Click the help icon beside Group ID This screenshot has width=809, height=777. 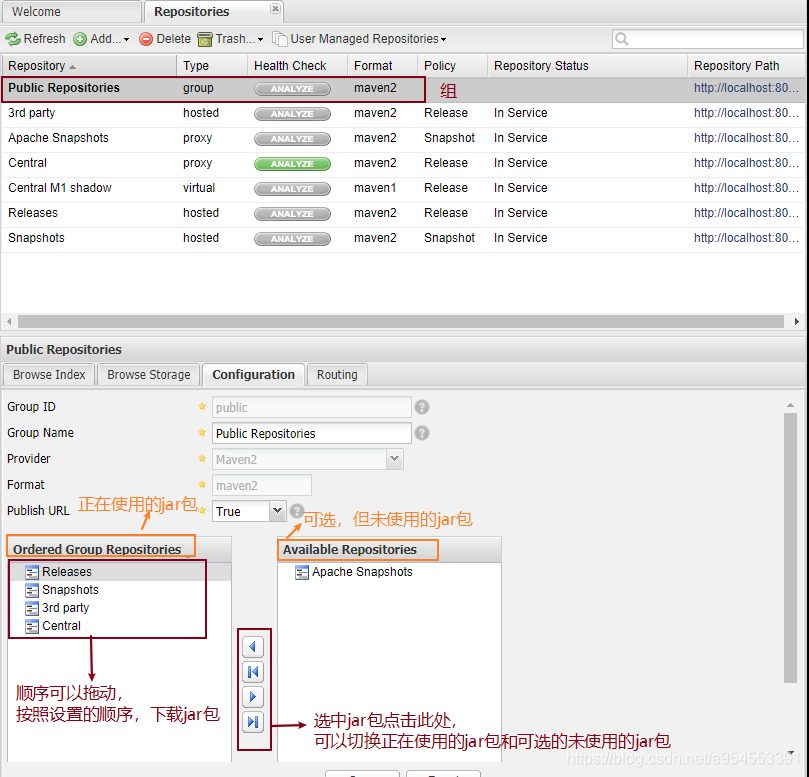coord(422,407)
